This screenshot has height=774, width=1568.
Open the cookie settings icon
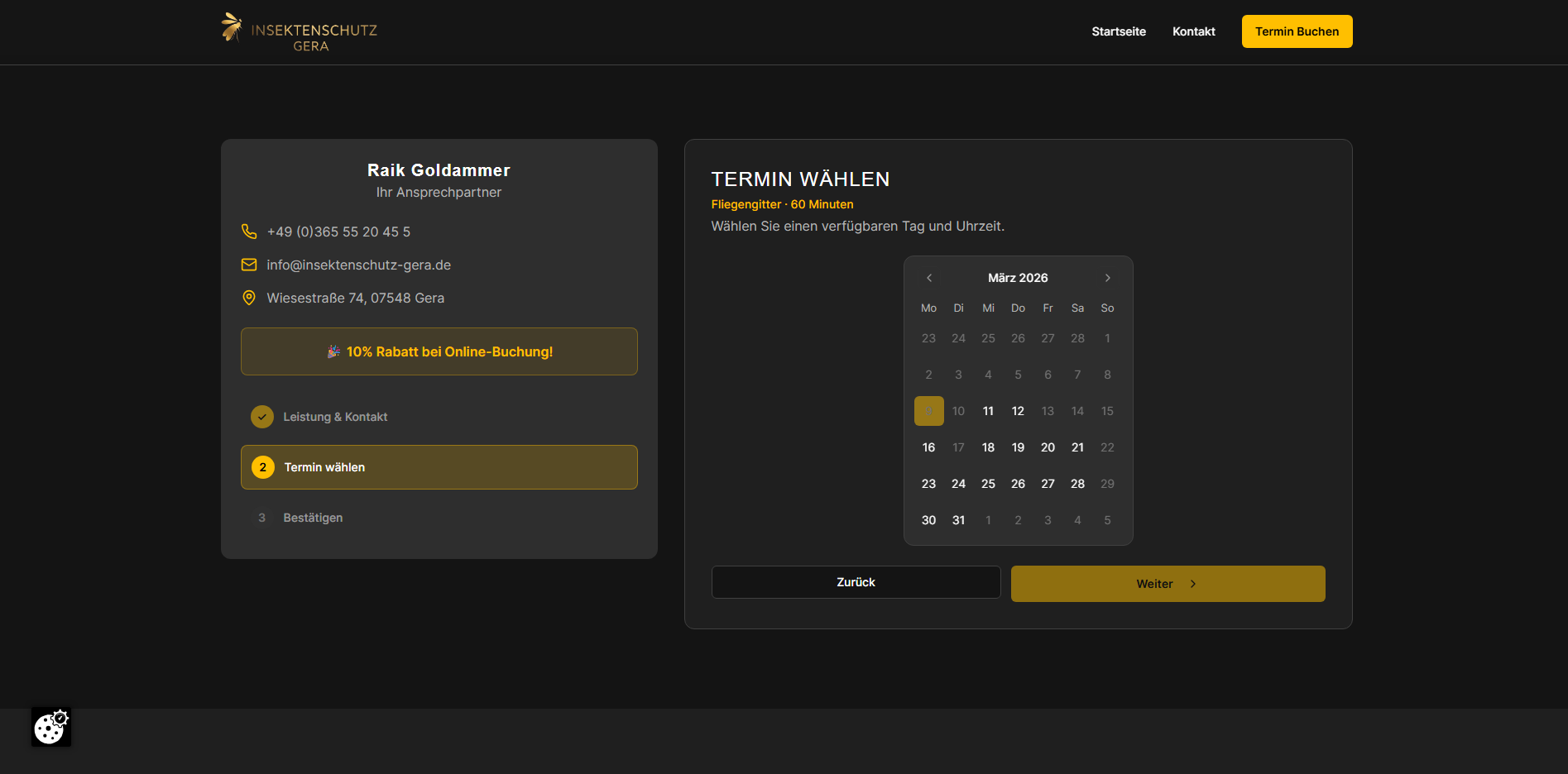(x=51, y=727)
